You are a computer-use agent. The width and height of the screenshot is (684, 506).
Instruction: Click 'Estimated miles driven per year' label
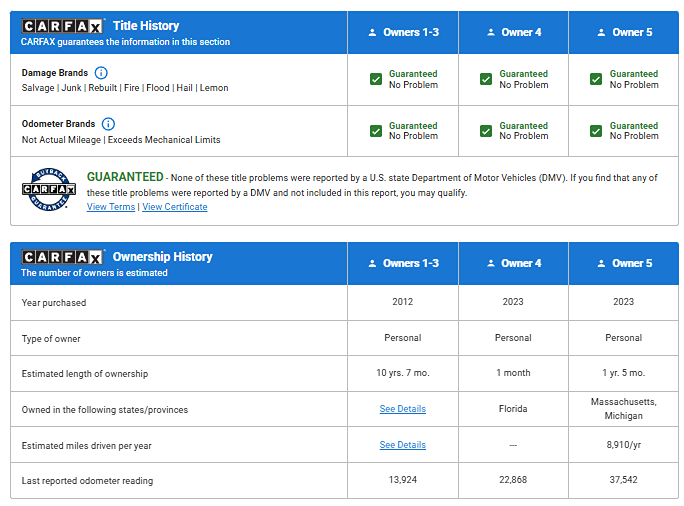point(86,445)
